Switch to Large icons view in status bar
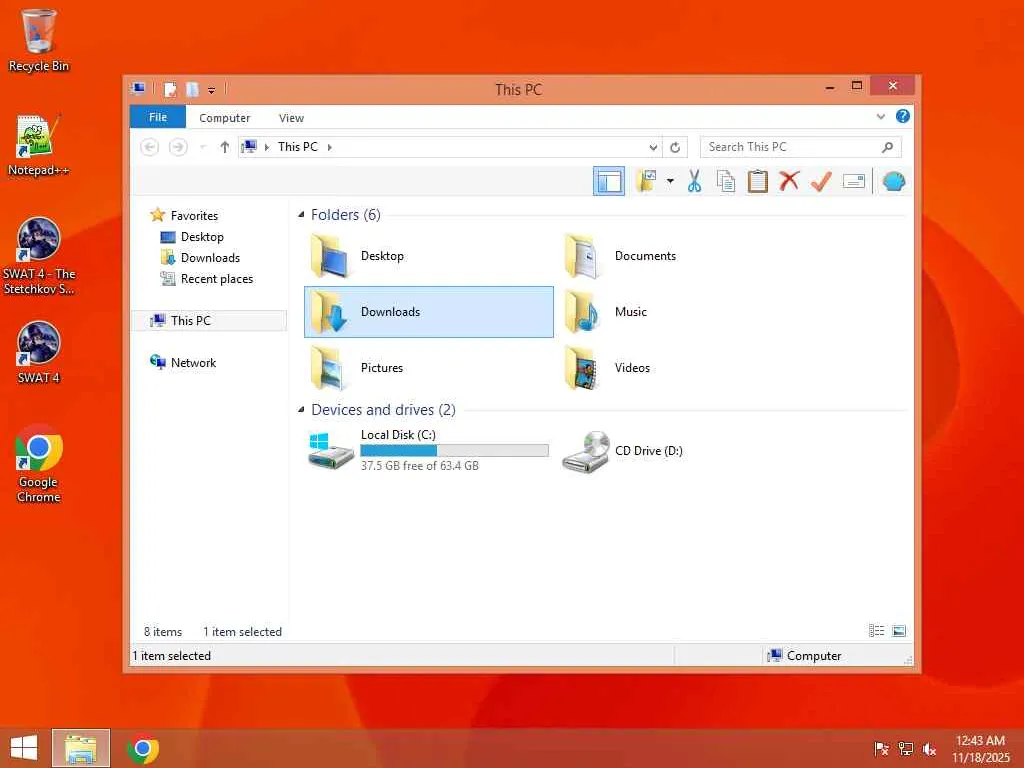The image size is (1024, 768). pos(899,631)
